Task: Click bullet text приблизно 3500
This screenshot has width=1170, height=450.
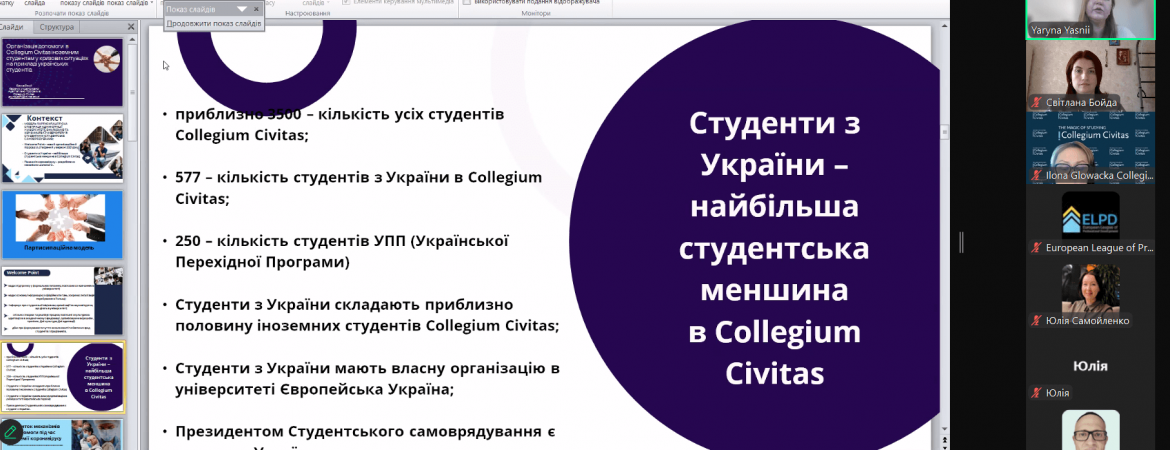Action: pyautogui.click(x=340, y=125)
